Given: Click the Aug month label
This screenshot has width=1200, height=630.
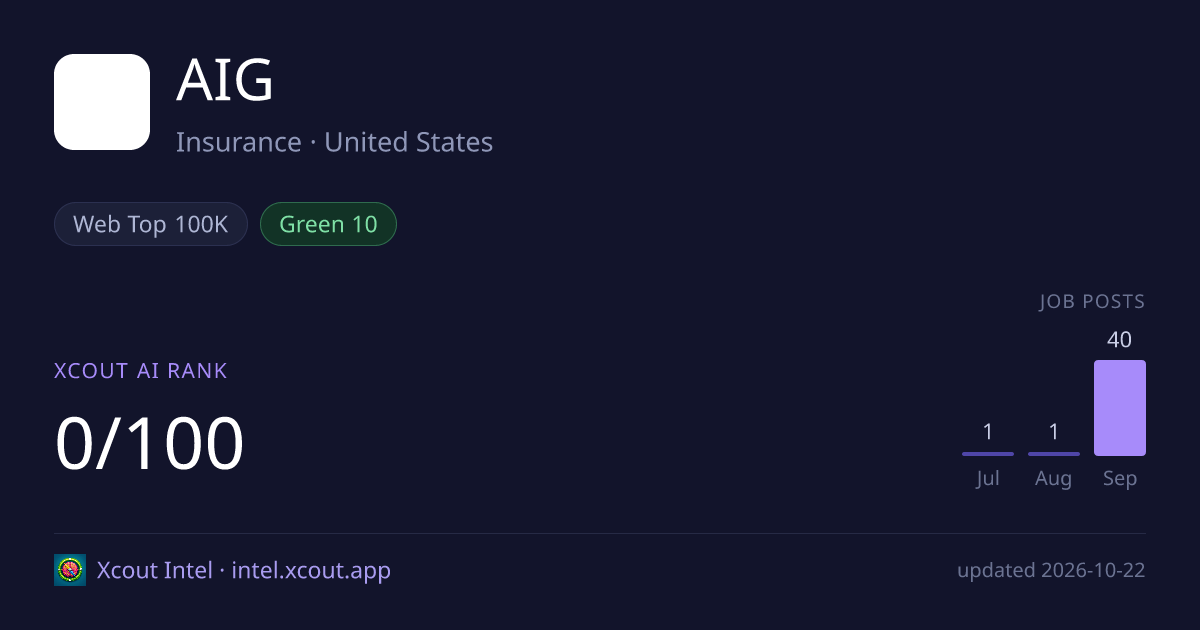Looking at the screenshot, I should [1054, 479].
